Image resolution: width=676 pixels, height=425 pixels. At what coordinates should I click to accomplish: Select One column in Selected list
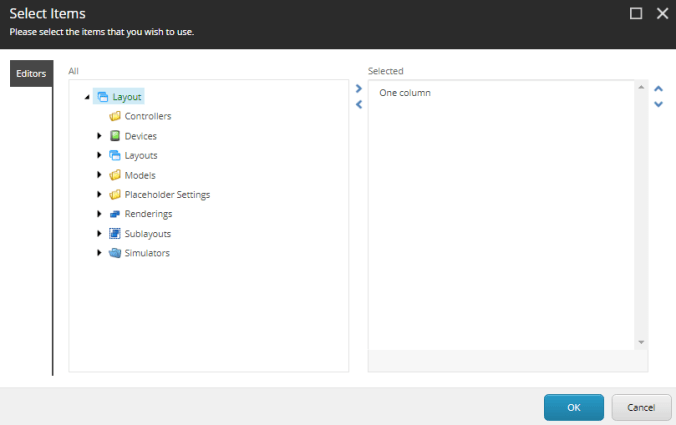pyautogui.click(x=405, y=93)
